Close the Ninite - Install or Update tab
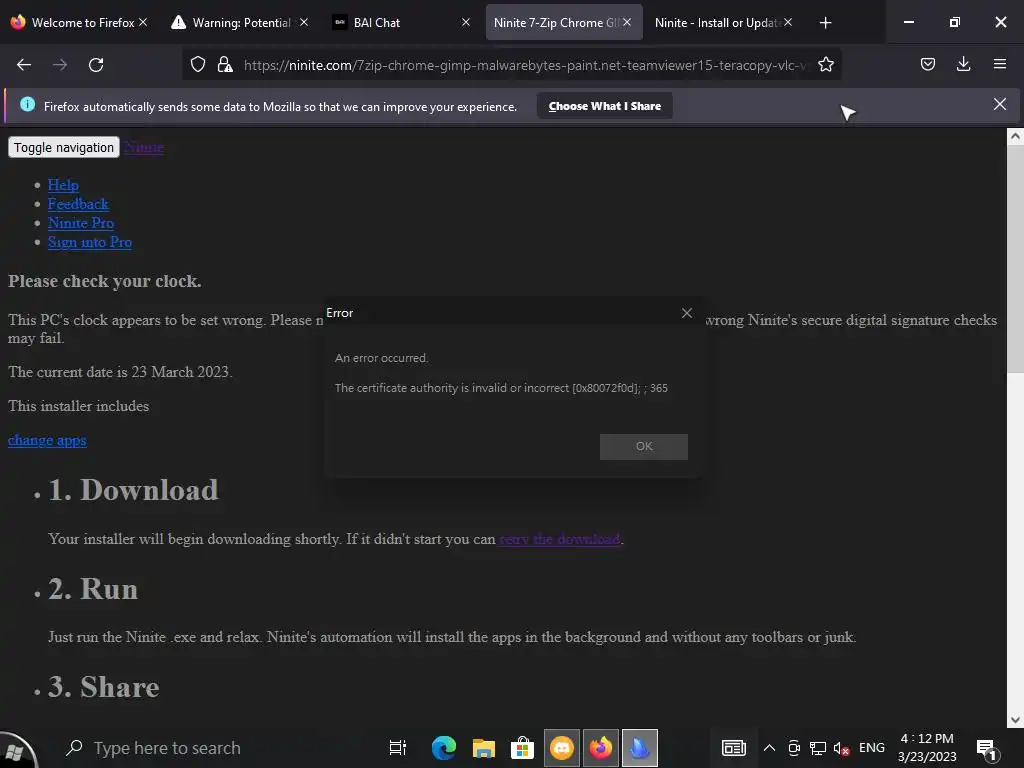1024x768 pixels. click(x=788, y=22)
